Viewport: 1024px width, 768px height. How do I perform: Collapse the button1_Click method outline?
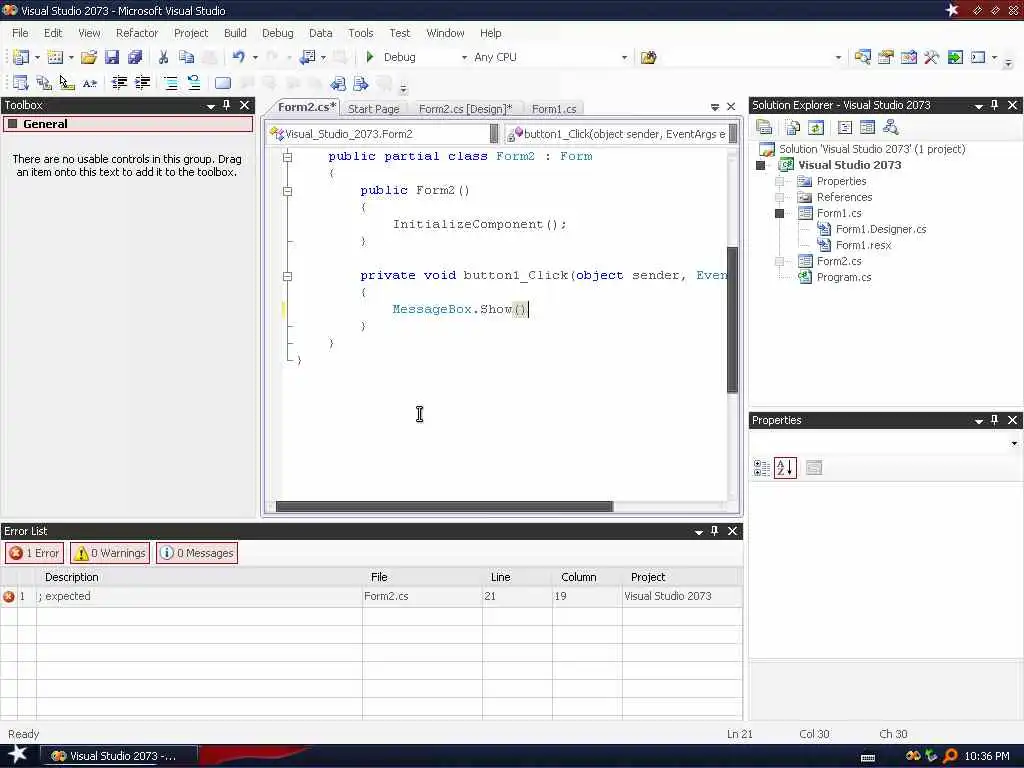pyautogui.click(x=287, y=276)
